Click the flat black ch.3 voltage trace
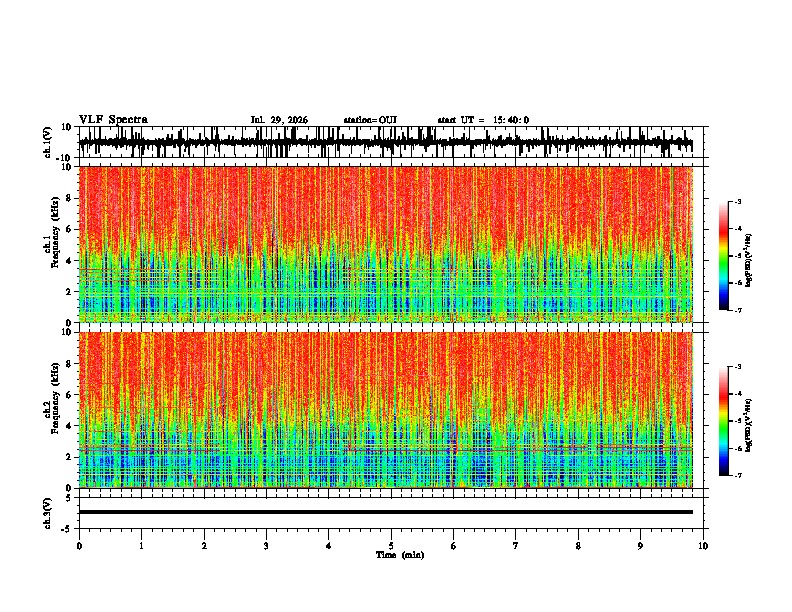The height and width of the screenshot is (612, 792). pos(386,512)
